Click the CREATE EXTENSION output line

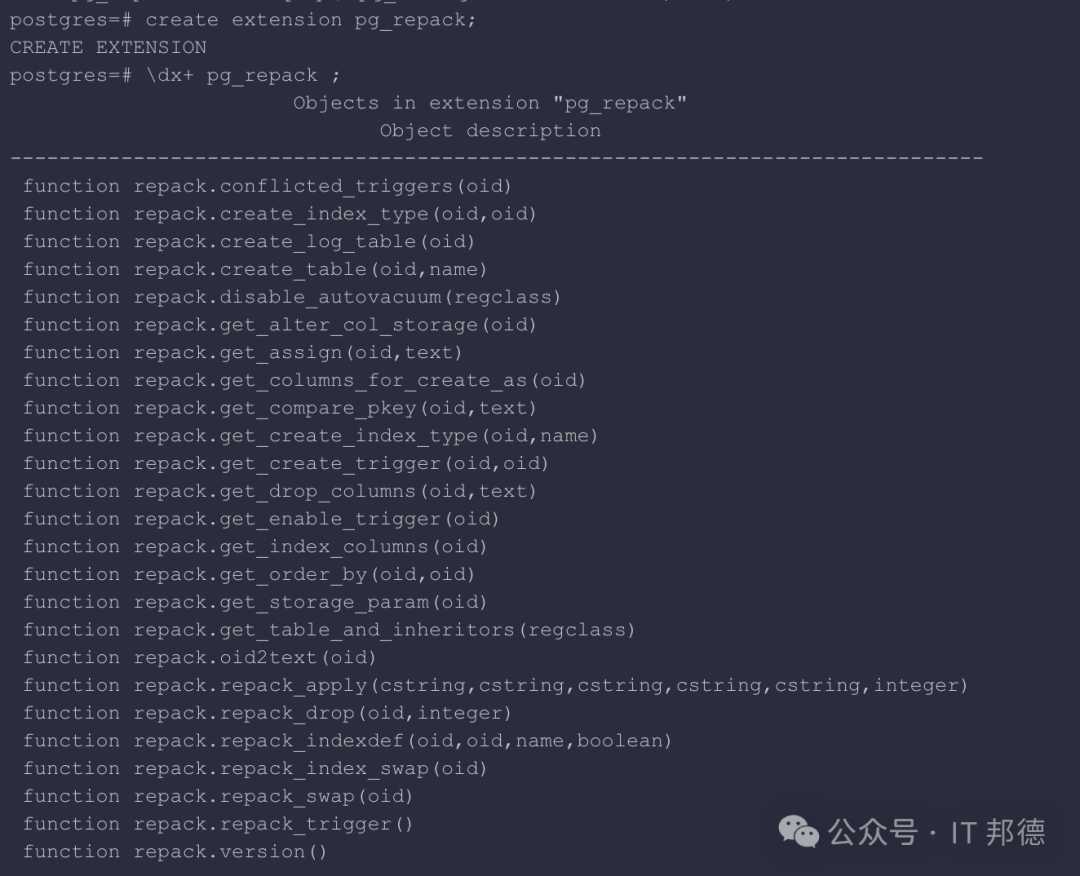point(108,48)
